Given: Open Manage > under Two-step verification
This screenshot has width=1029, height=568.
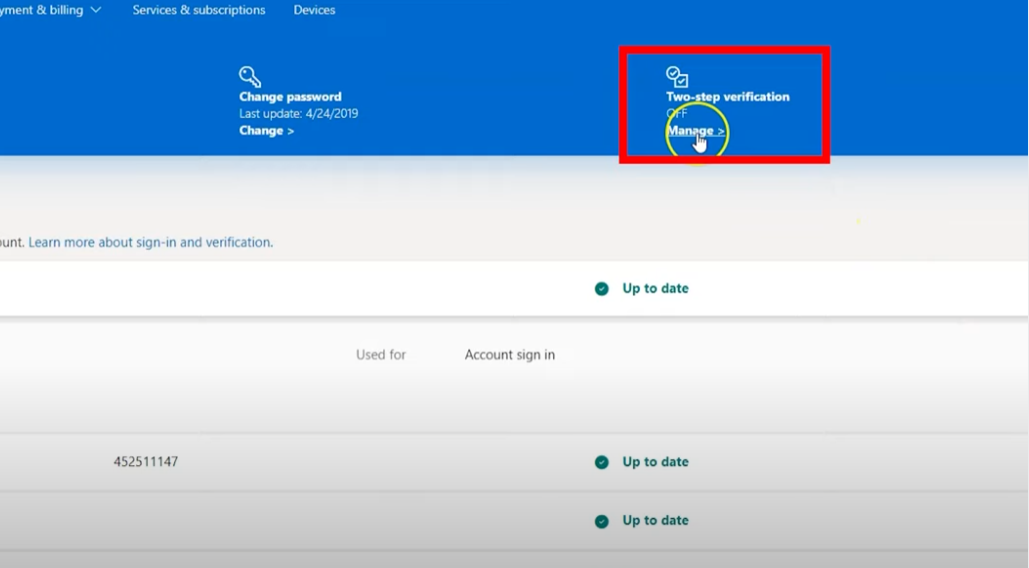Looking at the screenshot, I should click(695, 131).
